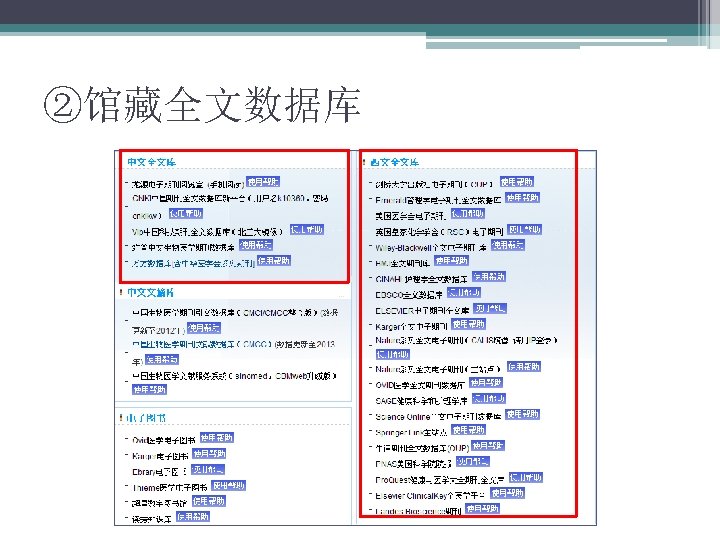Click the help button next to ELSEVIER journals
This screenshot has width=720, height=540.
click(x=490, y=308)
